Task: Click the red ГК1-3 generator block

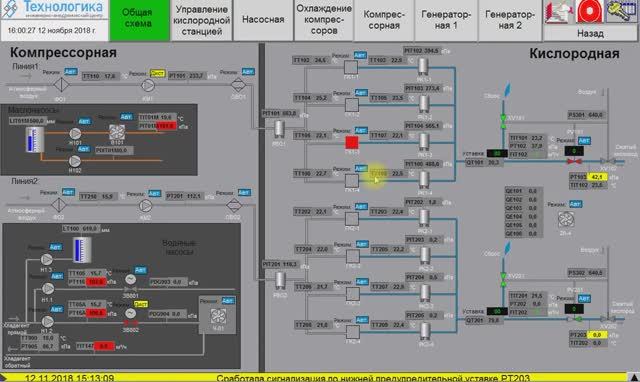Action: 352,142
